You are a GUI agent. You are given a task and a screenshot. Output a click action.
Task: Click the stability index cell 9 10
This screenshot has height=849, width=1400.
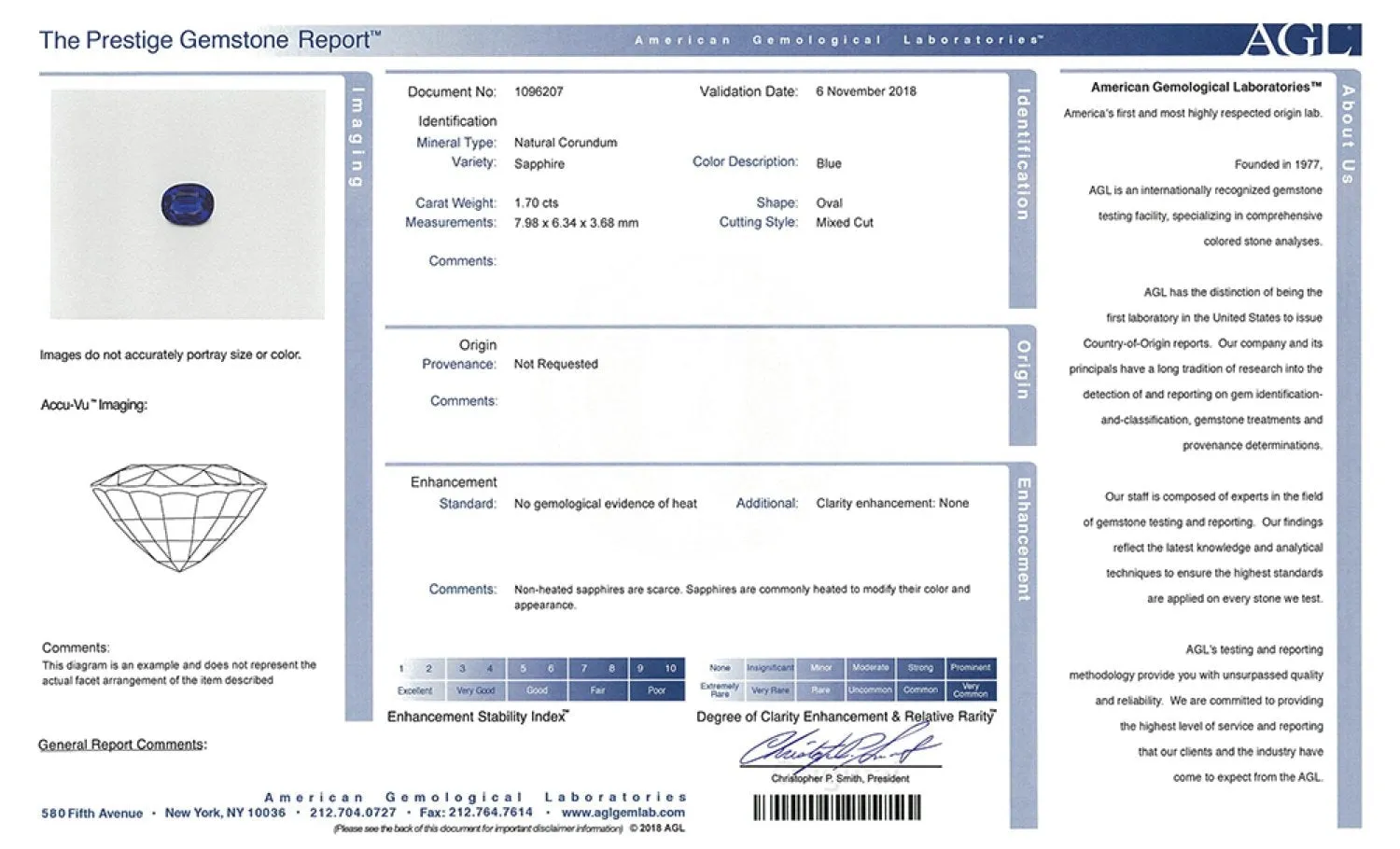pyautogui.click(x=656, y=668)
